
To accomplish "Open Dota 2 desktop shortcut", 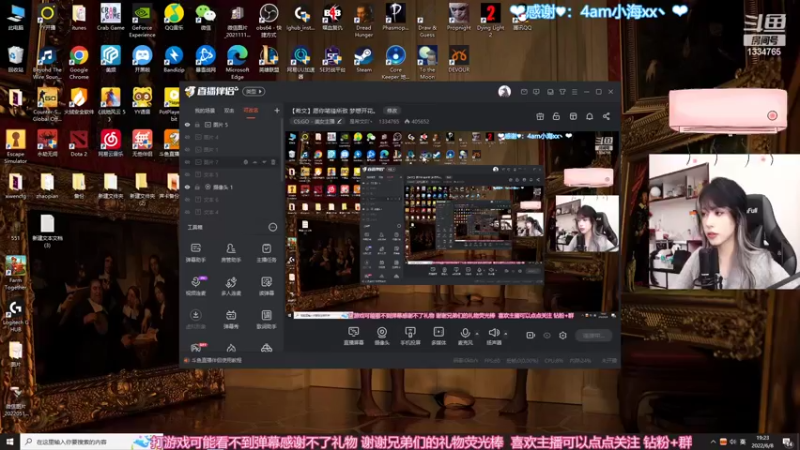I will pyautogui.click(x=79, y=143).
